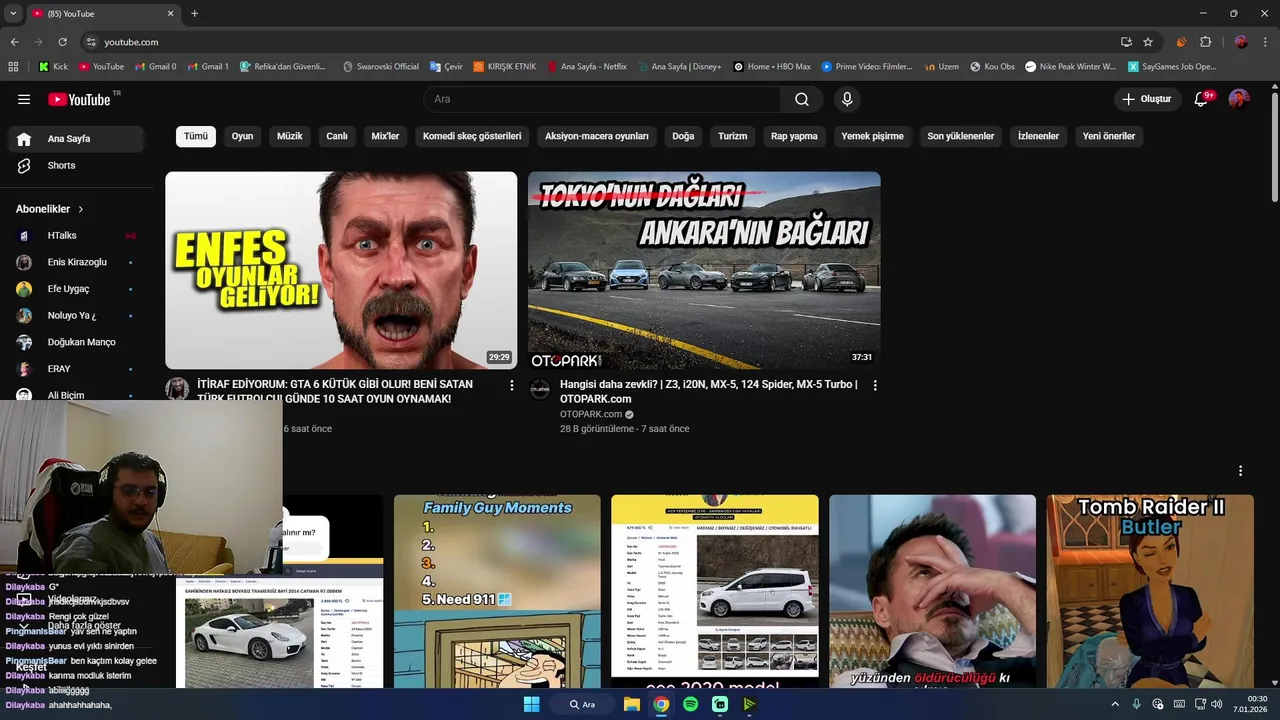The image size is (1280, 720).
Task: Open the Kick bookmark
Action: 53,67
